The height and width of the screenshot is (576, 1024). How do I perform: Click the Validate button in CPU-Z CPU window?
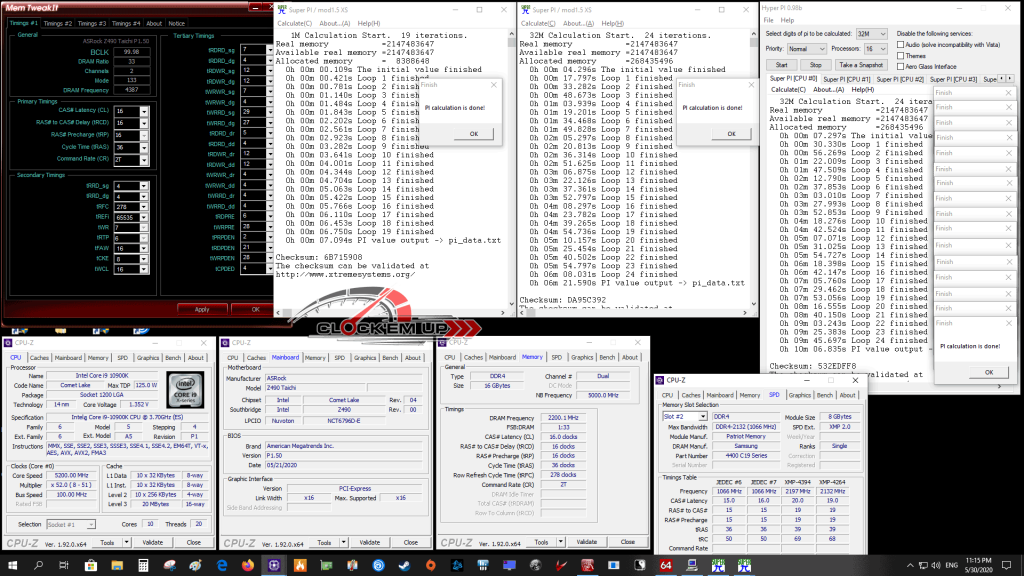[151, 542]
